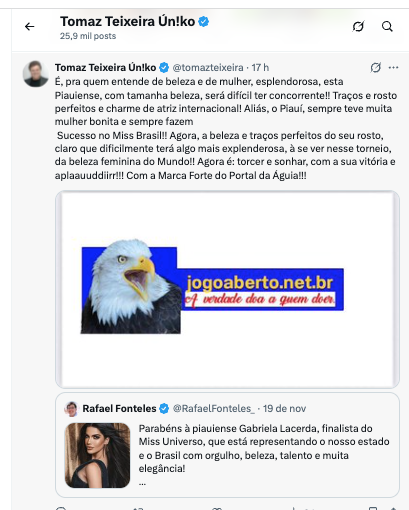Open the jogoaberto.net.br eagle image
The height and width of the screenshot is (510, 409).
pyautogui.click(x=227, y=289)
